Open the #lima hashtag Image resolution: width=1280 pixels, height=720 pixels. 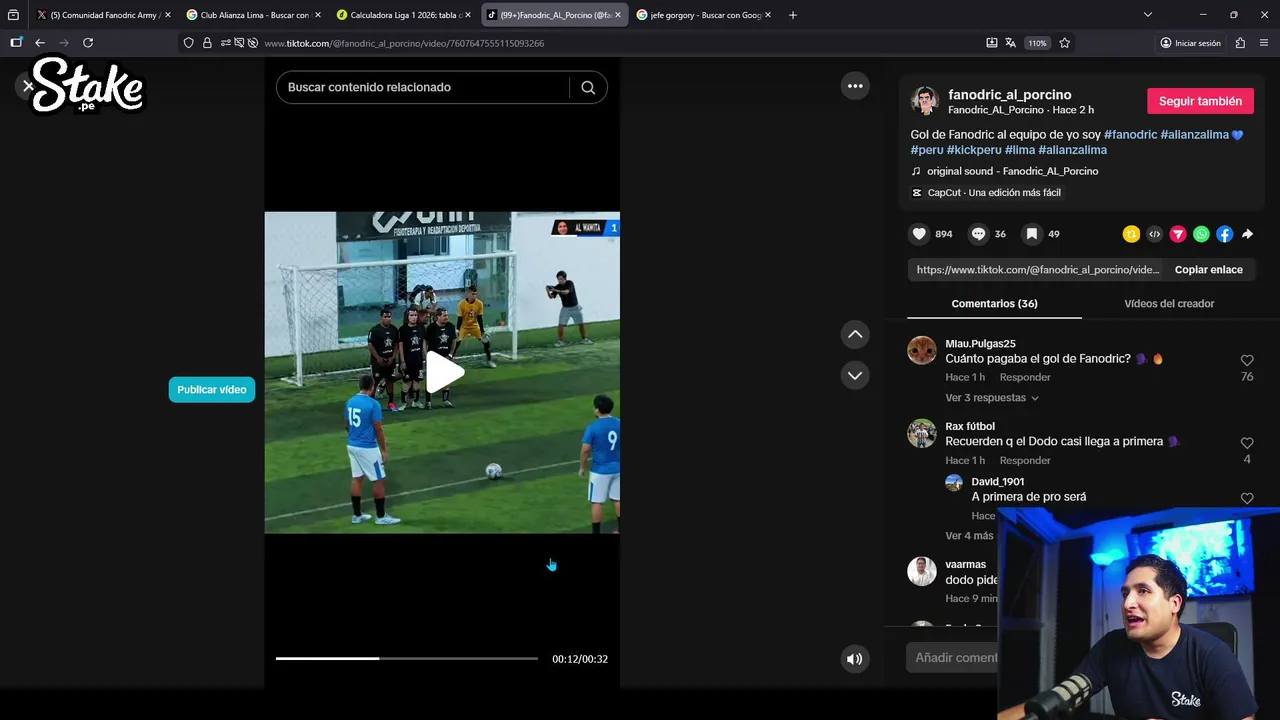(1019, 150)
